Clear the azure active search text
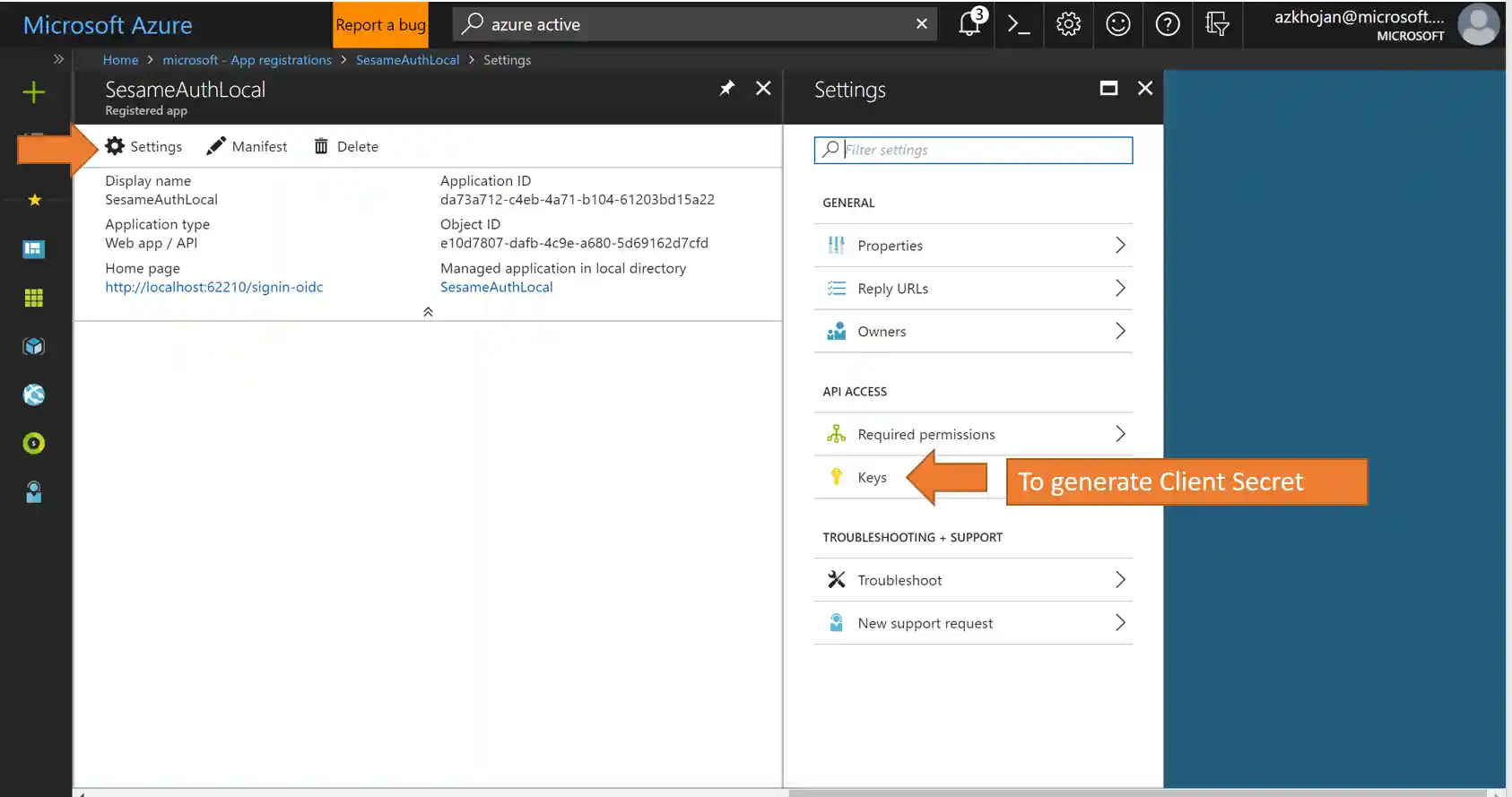This screenshot has width=1512, height=797. [x=922, y=24]
